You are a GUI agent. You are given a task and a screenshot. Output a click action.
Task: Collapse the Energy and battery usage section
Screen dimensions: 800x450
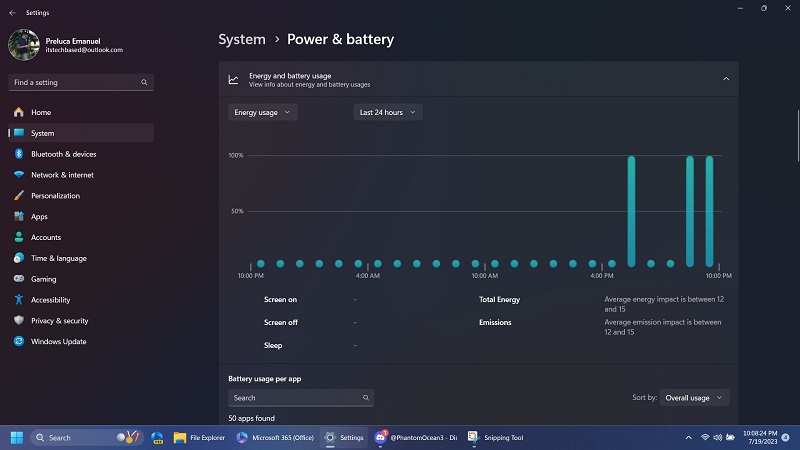click(726, 79)
